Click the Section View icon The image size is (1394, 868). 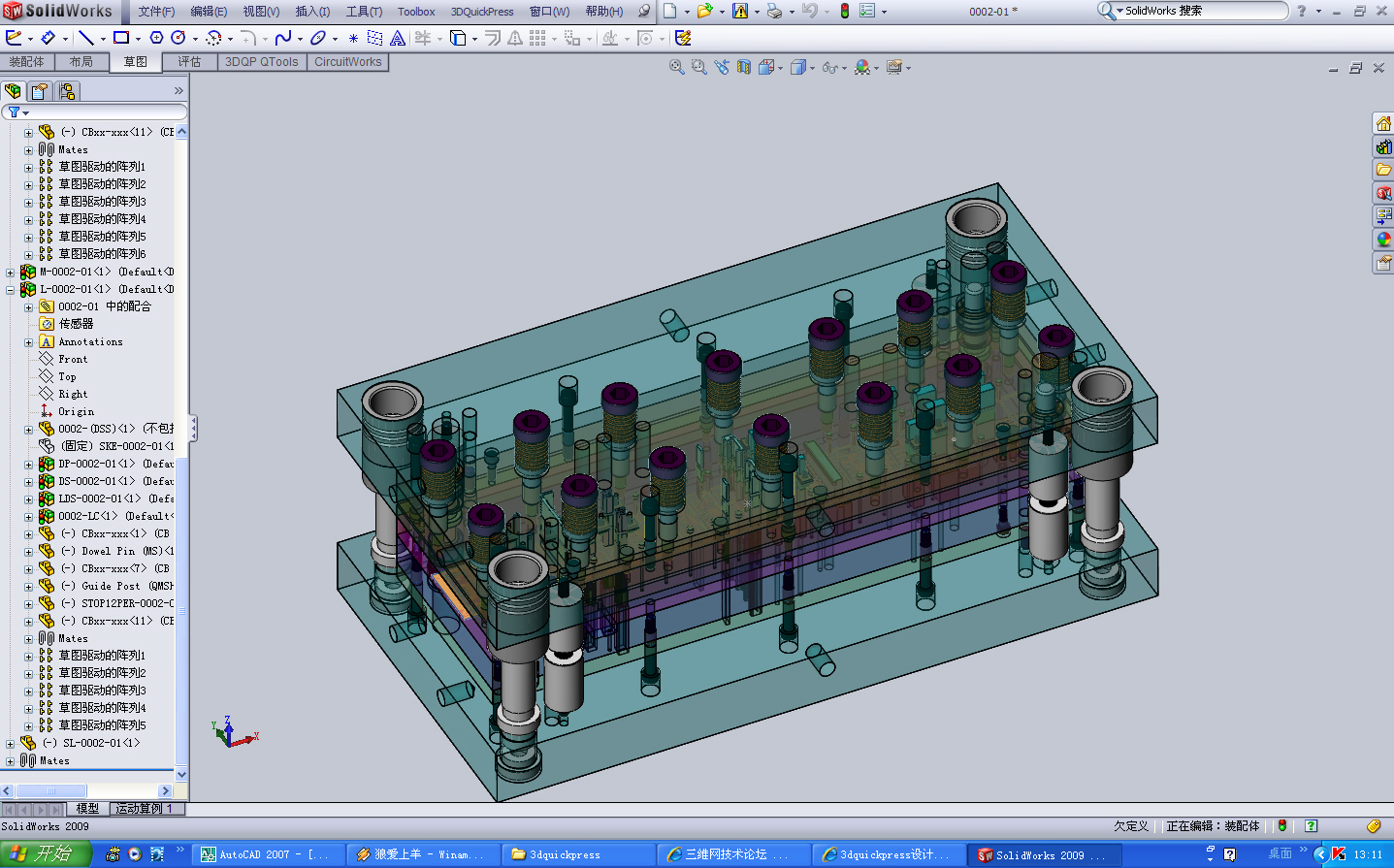click(x=744, y=67)
